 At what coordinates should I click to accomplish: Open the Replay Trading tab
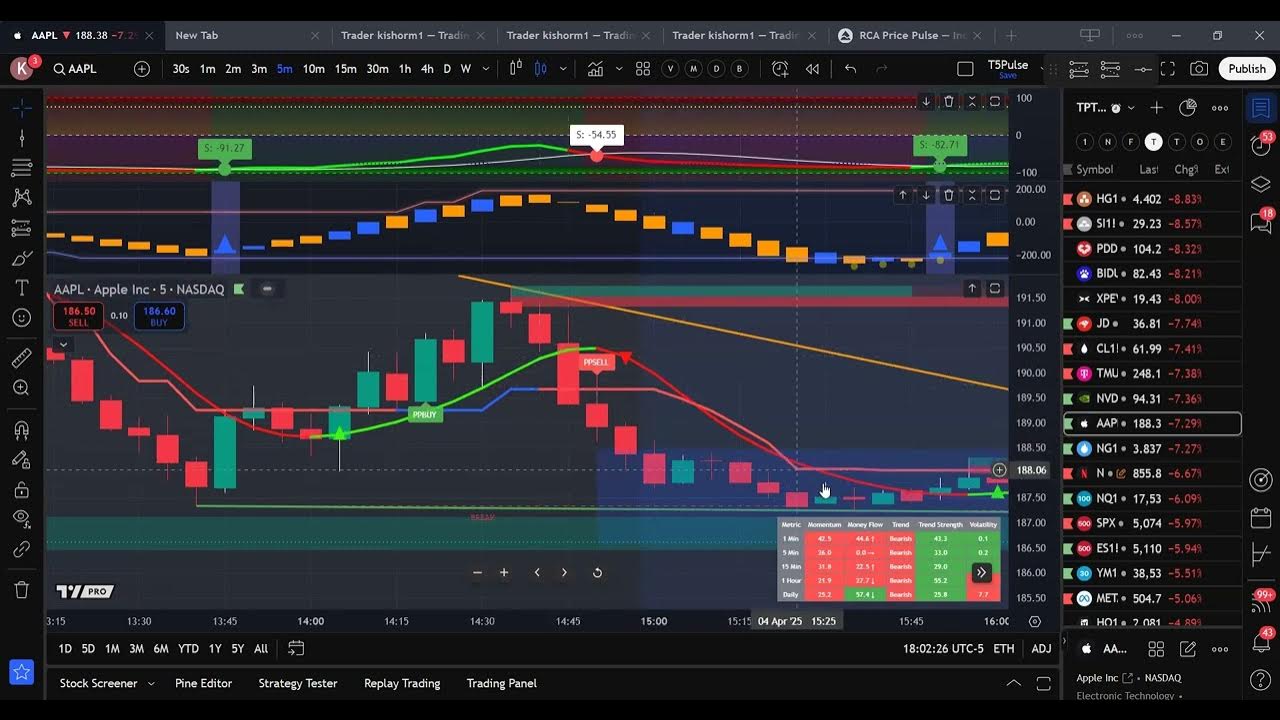coord(402,684)
